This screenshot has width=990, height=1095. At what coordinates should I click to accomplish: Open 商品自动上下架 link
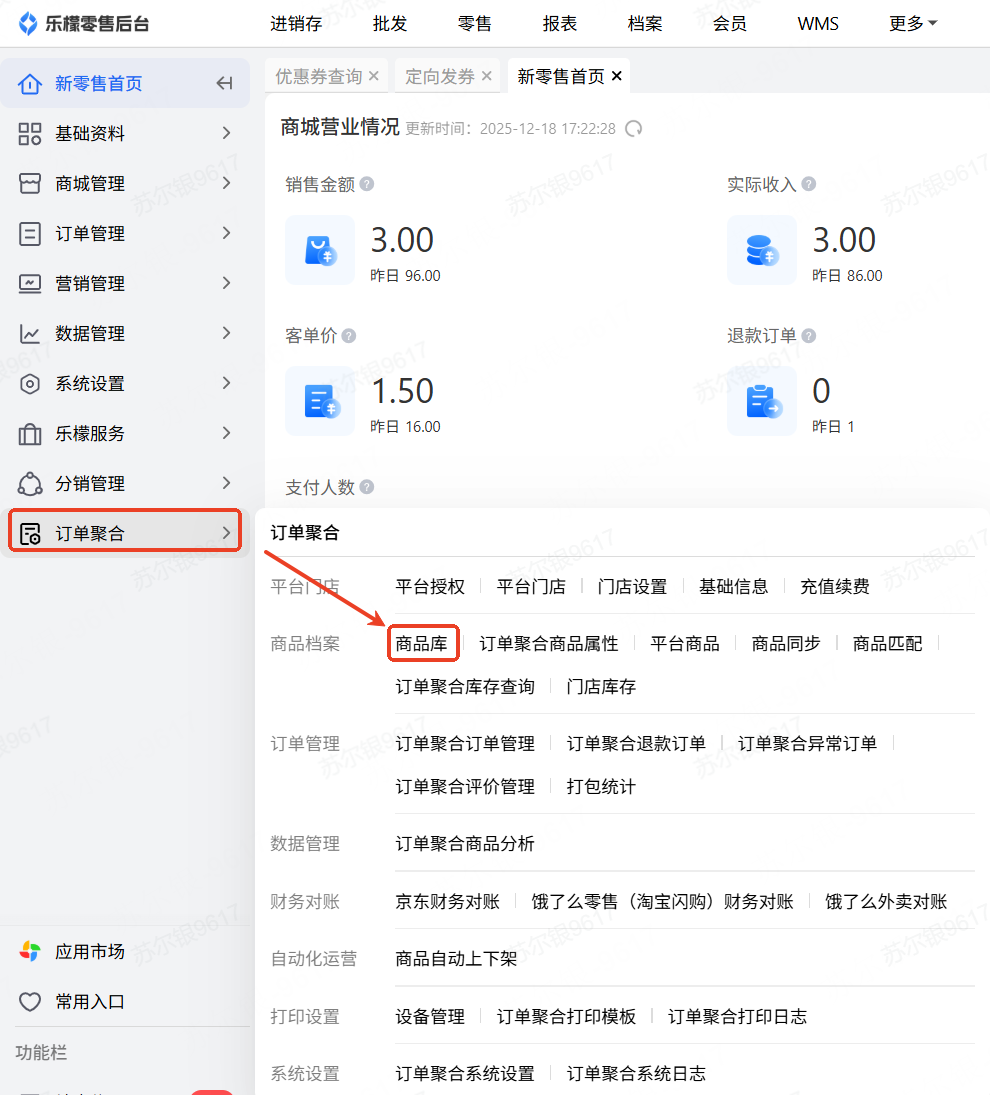pyautogui.click(x=457, y=959)
